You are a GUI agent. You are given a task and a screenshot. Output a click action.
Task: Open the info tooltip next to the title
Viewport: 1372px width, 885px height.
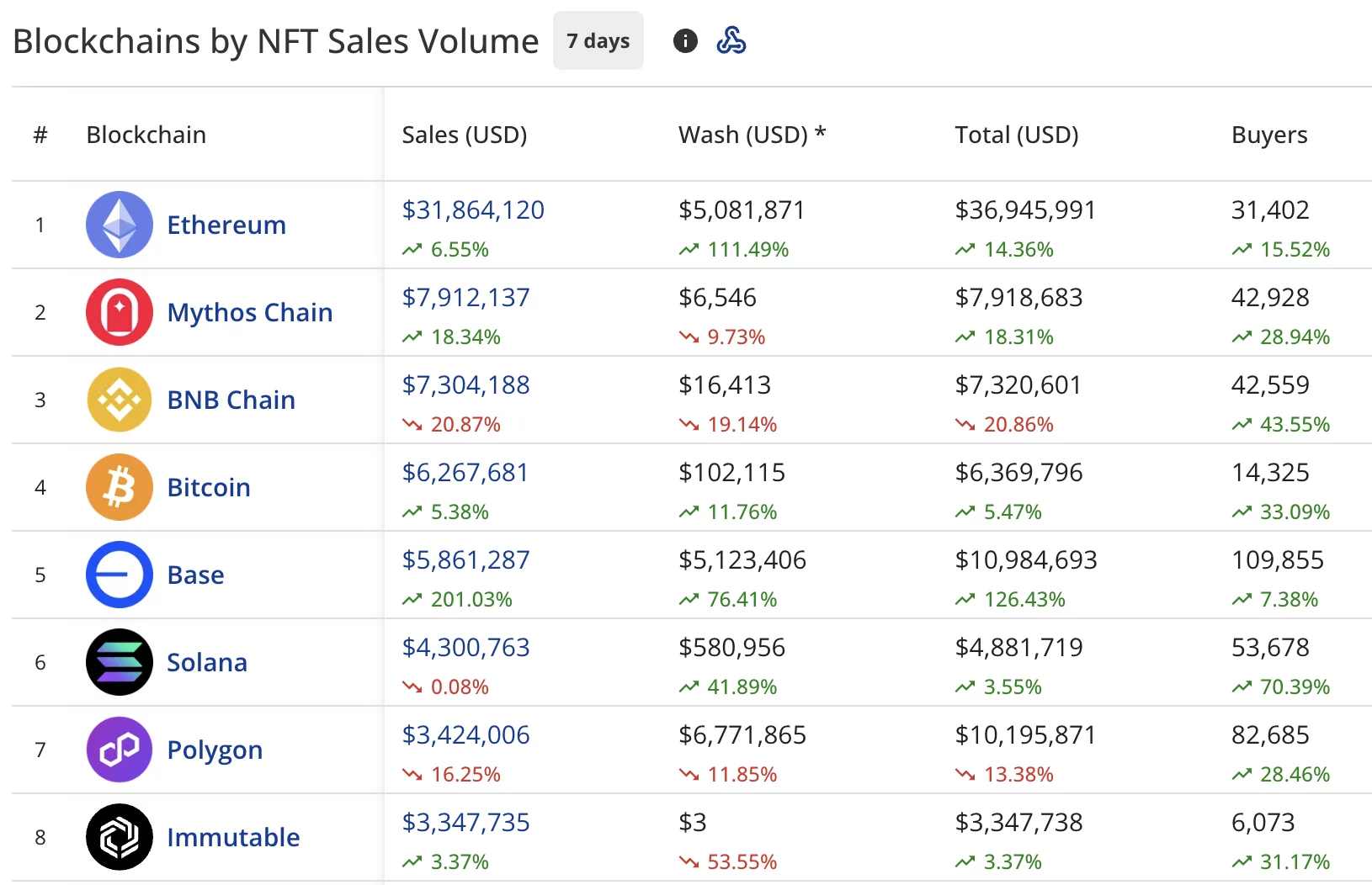[x=685, y=40]
